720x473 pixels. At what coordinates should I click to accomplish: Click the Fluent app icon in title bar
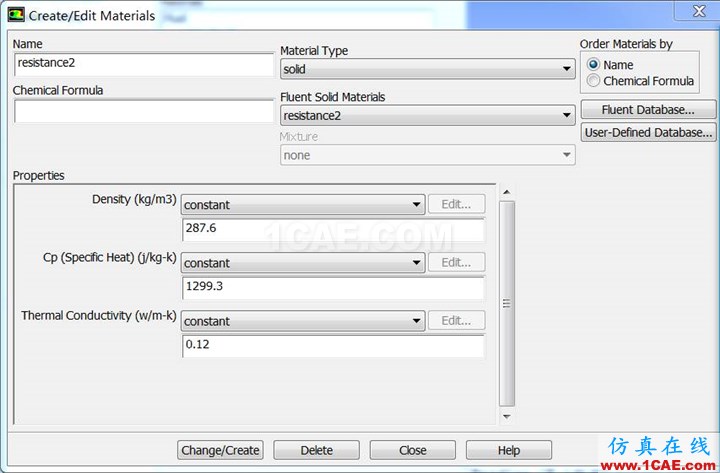click(16, 15)
